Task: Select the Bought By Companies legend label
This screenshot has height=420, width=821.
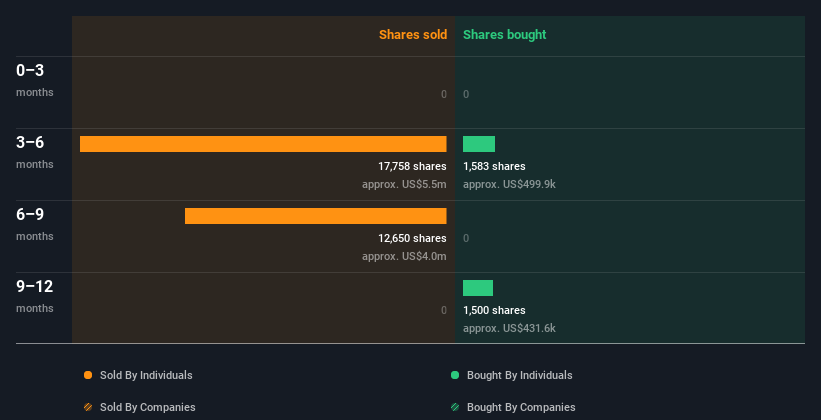Action: (521, 407)
